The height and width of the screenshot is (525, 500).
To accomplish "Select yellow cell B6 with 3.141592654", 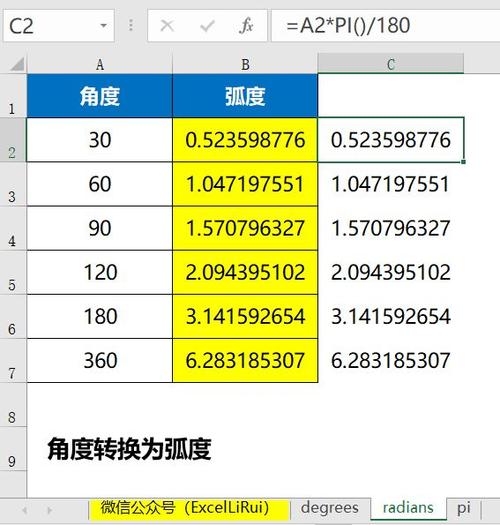I will pyautogui.click(x=245, y=316).
